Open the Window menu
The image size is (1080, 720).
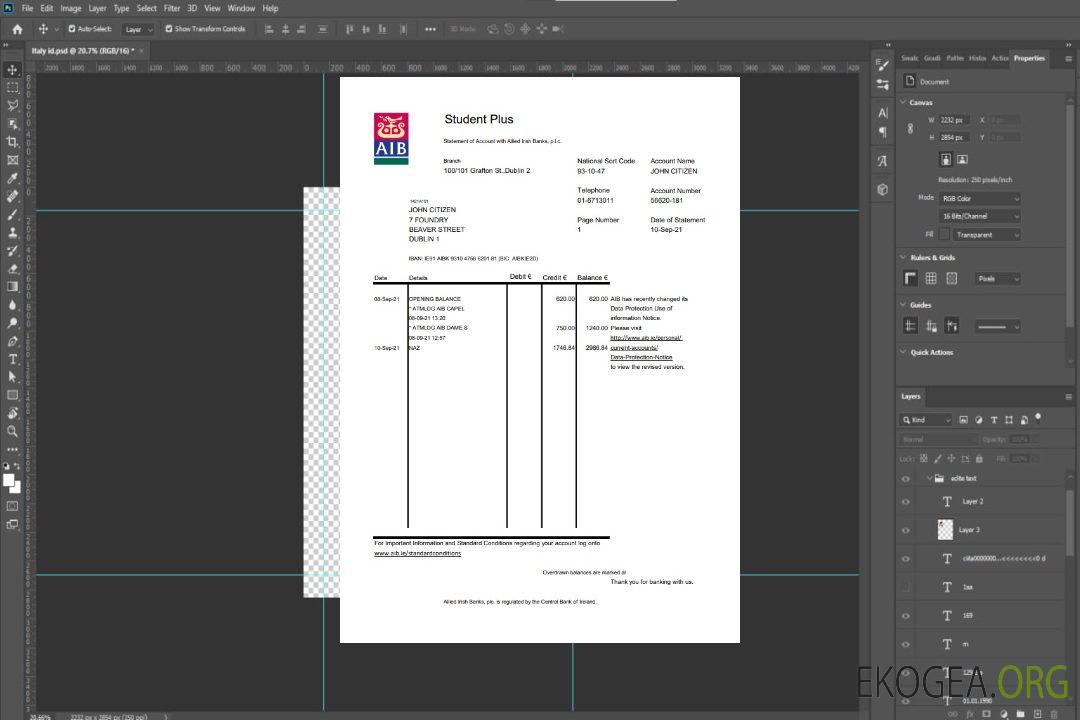tap(241, 8)
